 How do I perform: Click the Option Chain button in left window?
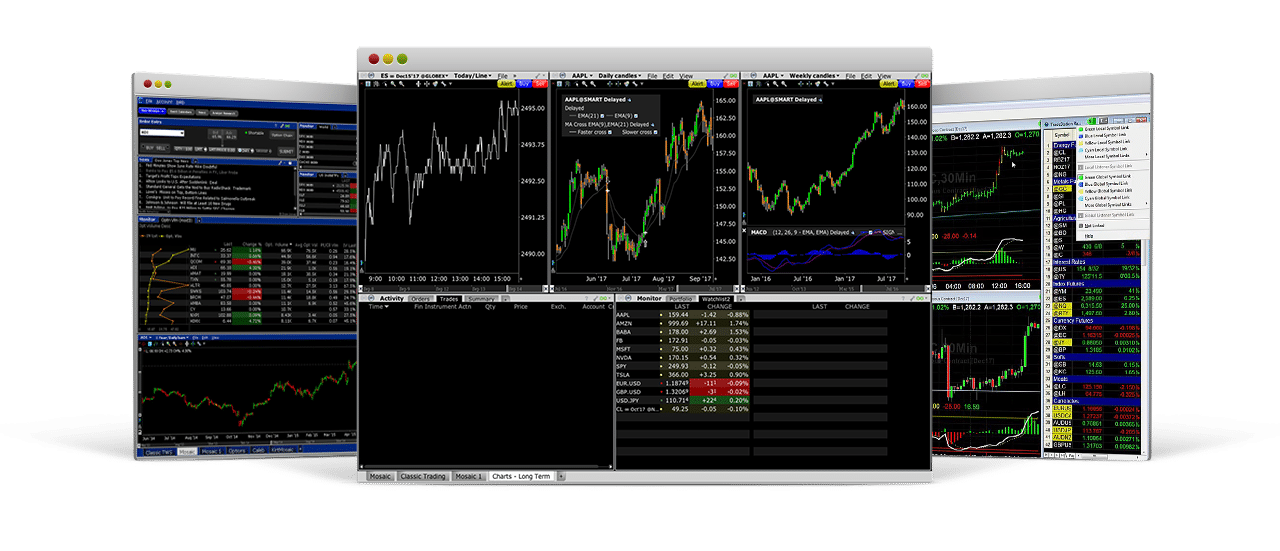click(x=282, y=135)
